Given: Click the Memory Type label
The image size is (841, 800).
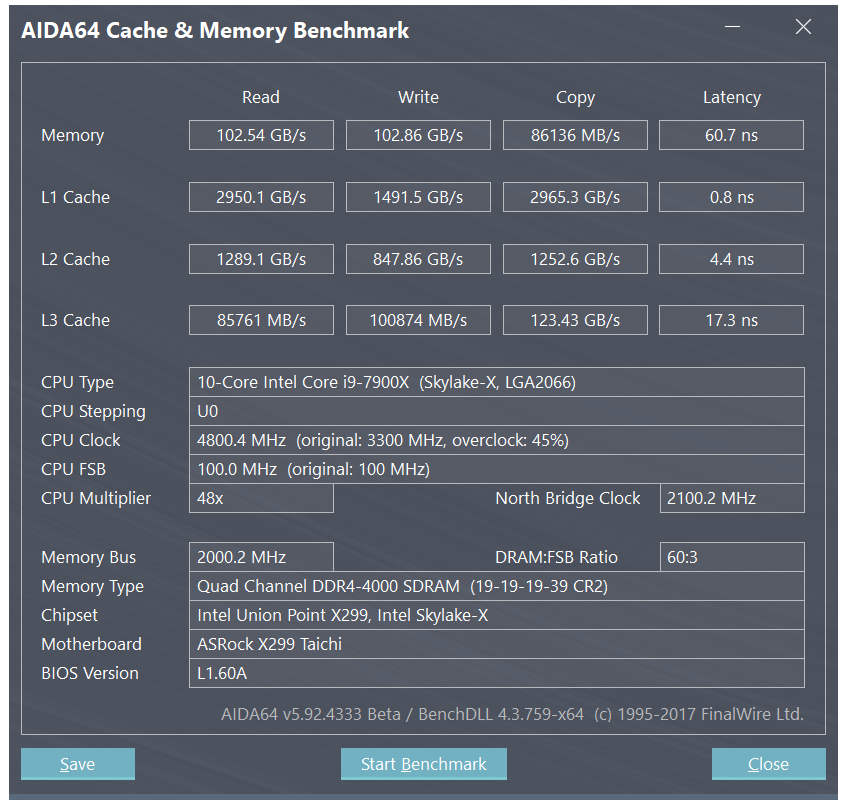Looking at the screenshot, I should [92, 587].
